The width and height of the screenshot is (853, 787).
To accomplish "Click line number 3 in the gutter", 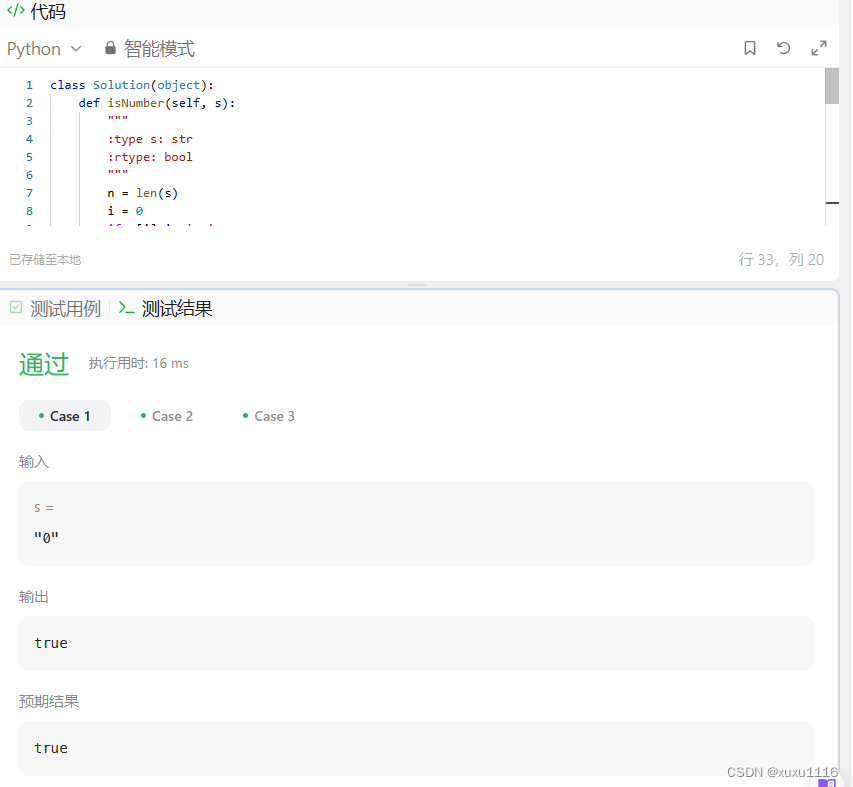I will pos(29,121).
